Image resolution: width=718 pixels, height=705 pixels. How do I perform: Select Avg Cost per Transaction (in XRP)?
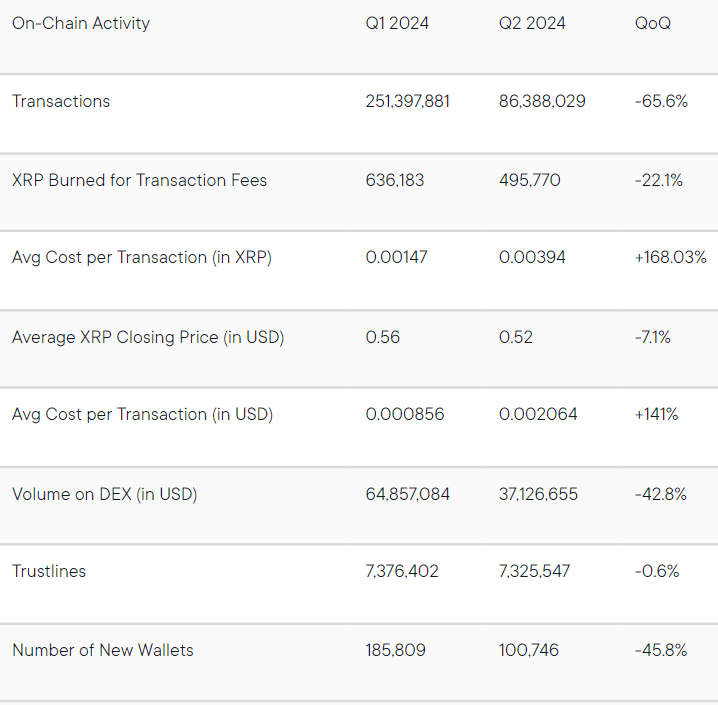pos(142,257)
